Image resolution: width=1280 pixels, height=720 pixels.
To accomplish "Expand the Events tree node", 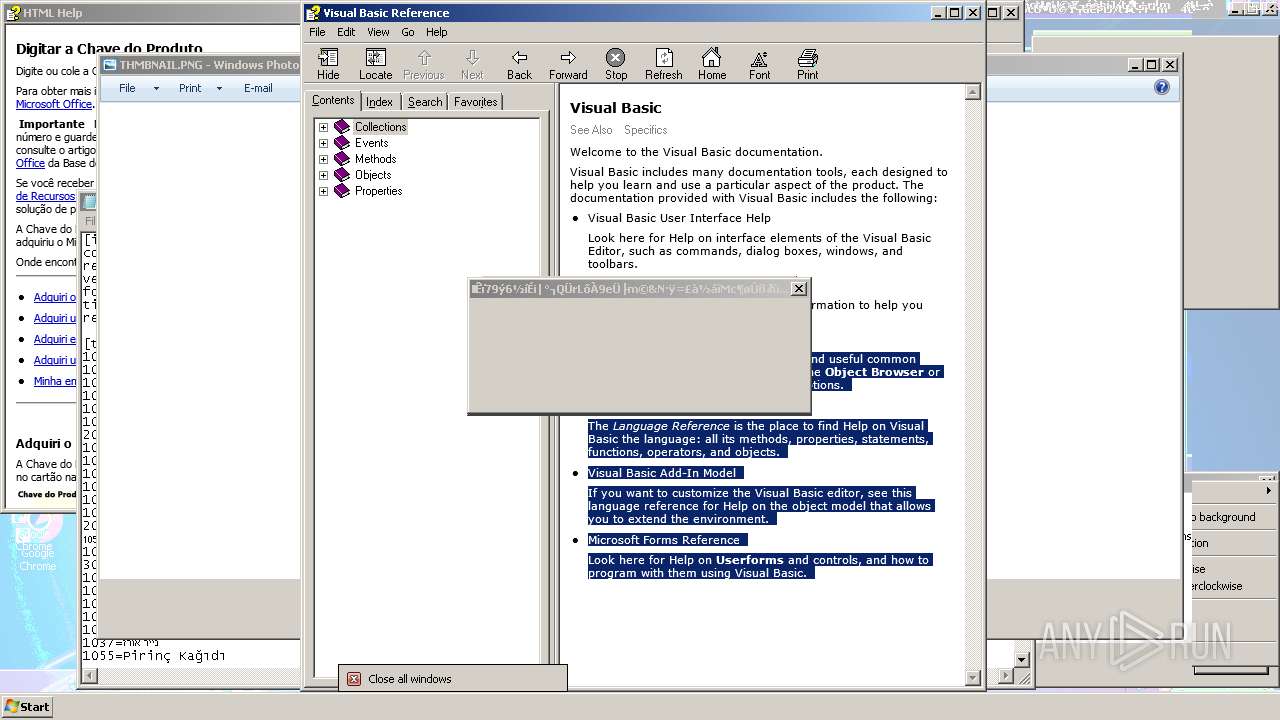I will click(323, 143).
